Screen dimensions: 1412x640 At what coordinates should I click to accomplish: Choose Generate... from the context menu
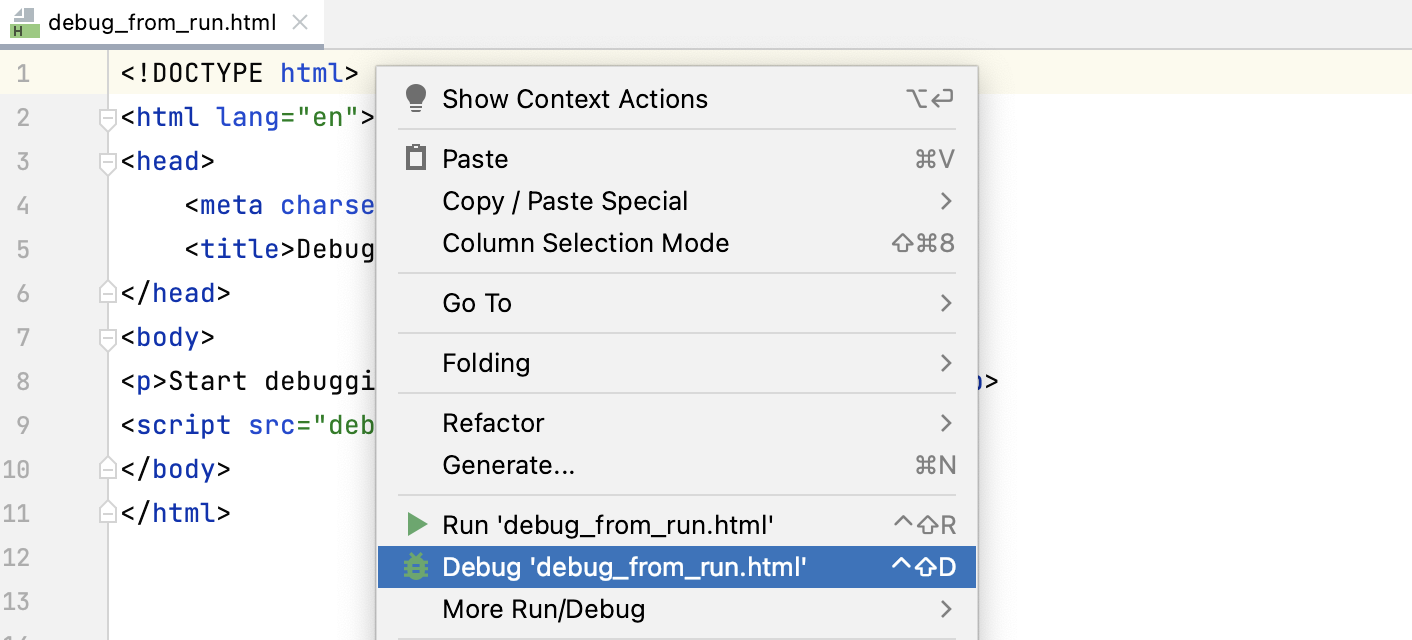point(509,465)
